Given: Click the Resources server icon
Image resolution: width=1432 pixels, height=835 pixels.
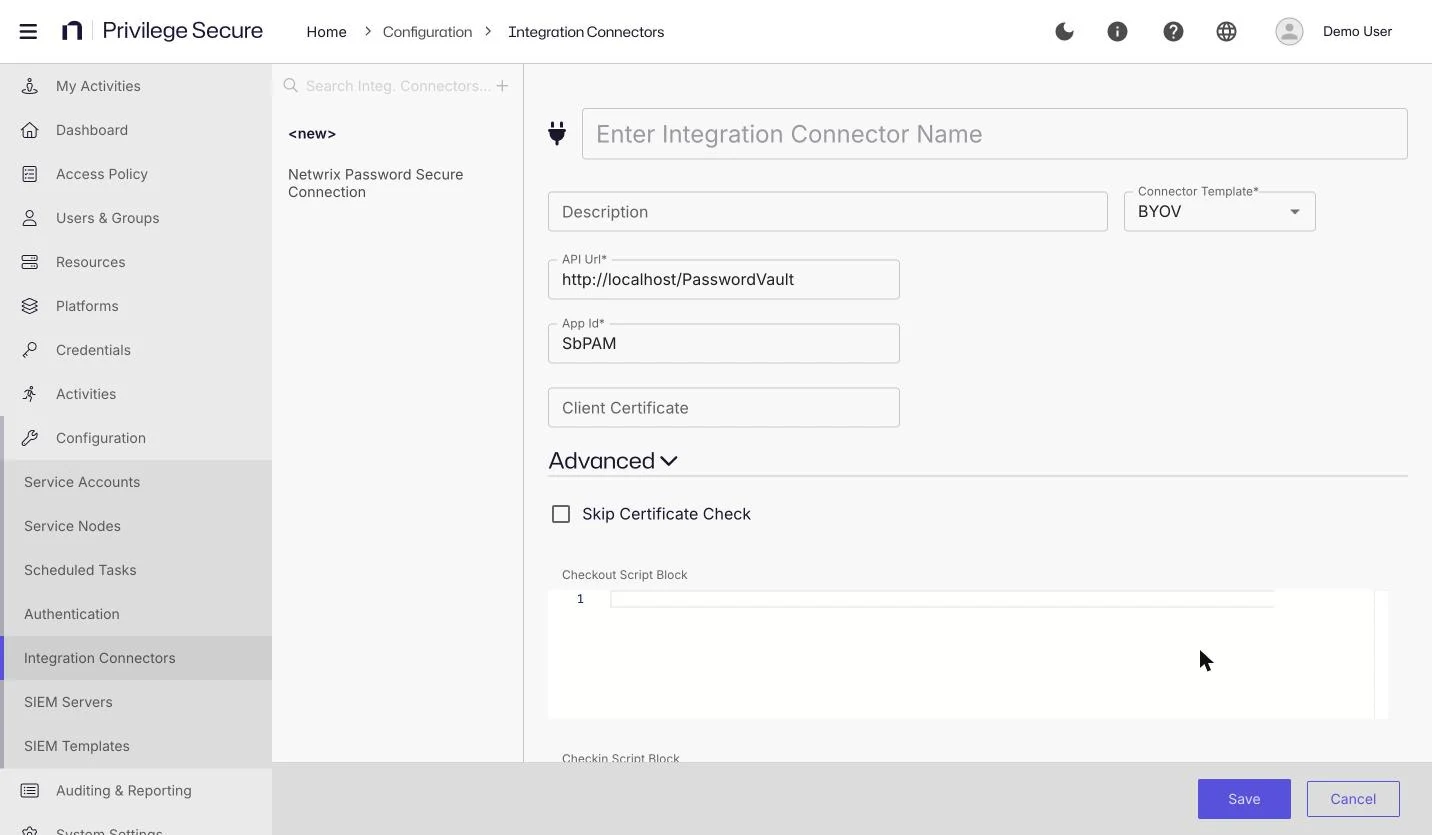Looking at the screenshot, I should pos(30,262).
